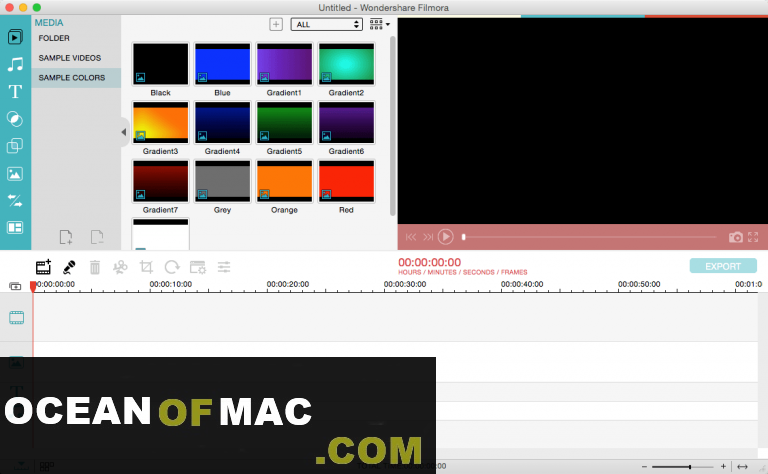Select the FOLDER item
Viewport: 768px width, 474px height.
(x=54, y=38)
